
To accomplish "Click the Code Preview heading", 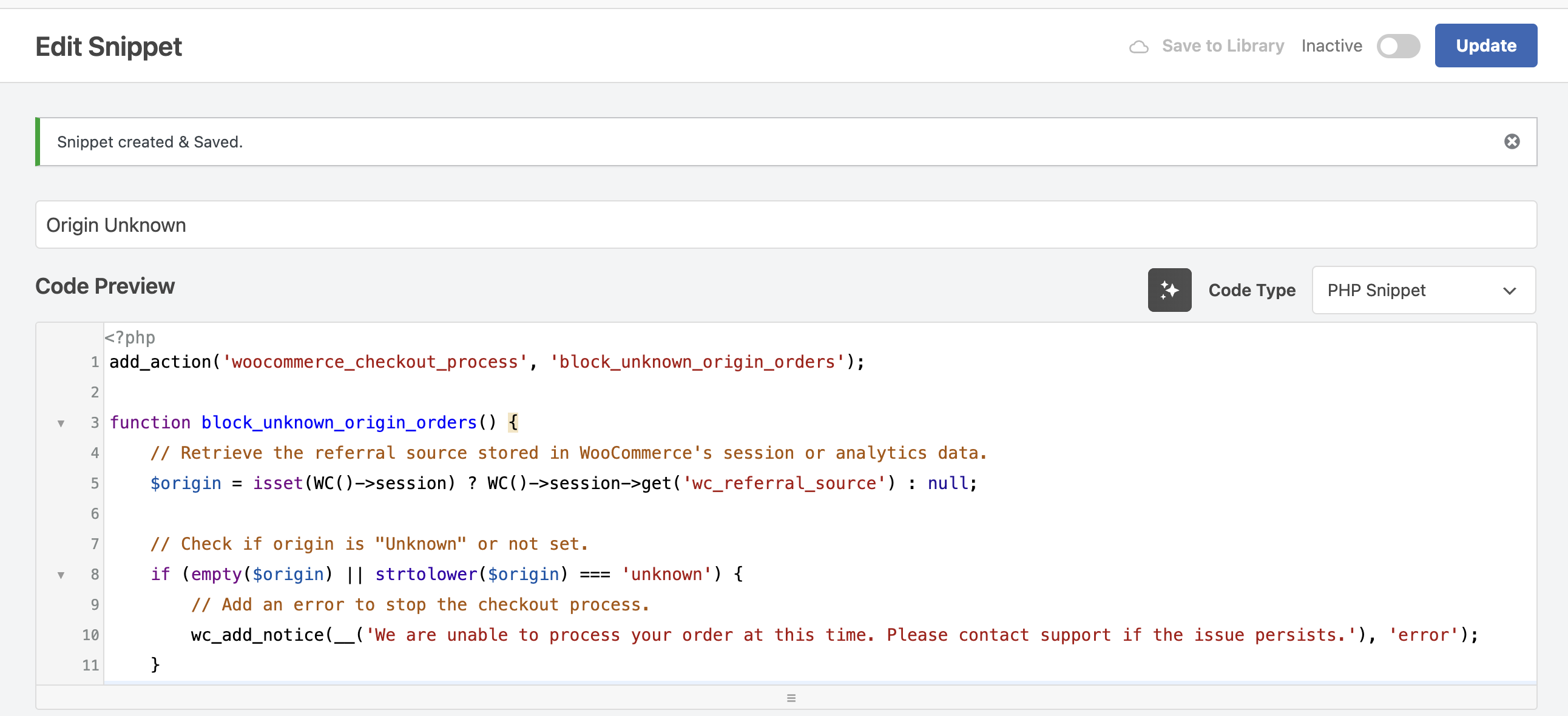I will coord(105,286).
